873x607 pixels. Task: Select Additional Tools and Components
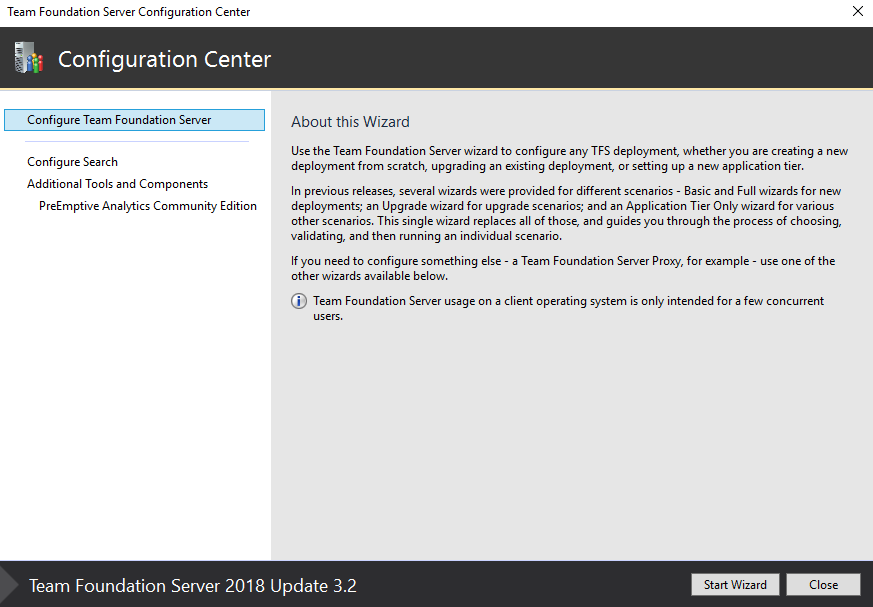point(117,184)
